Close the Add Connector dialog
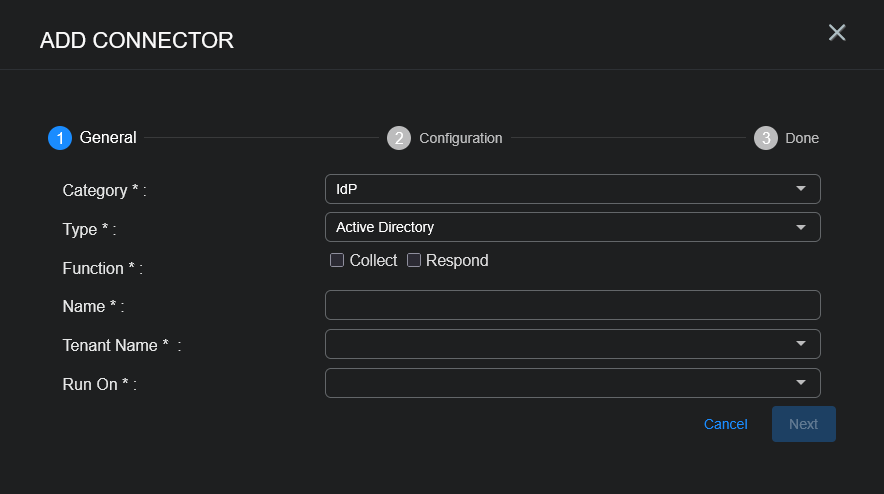884x494 pixels. click(x=837, y=33)
